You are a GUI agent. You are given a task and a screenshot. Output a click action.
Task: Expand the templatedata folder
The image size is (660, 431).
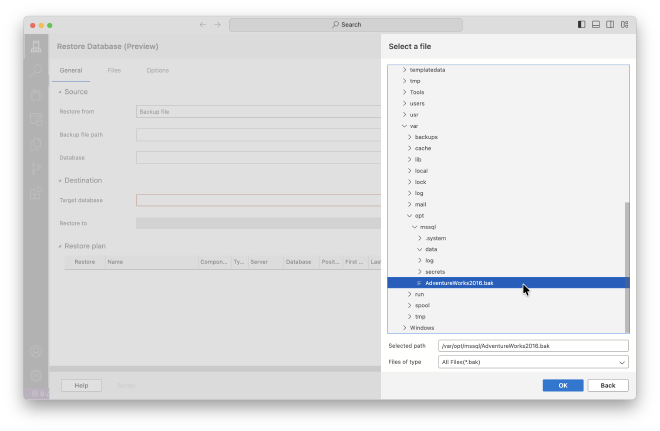404,70
